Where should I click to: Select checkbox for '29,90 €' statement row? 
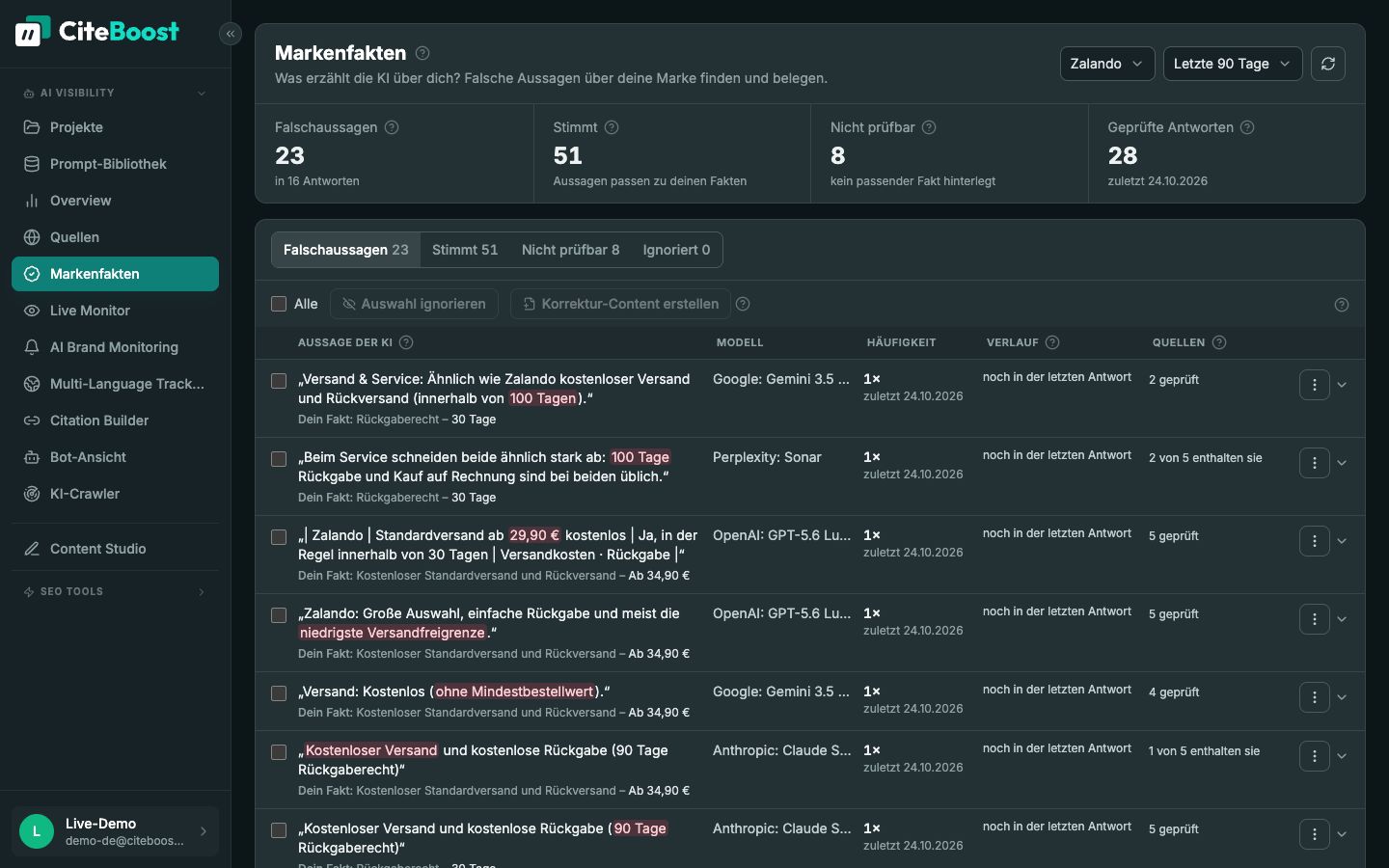[279, 537]
